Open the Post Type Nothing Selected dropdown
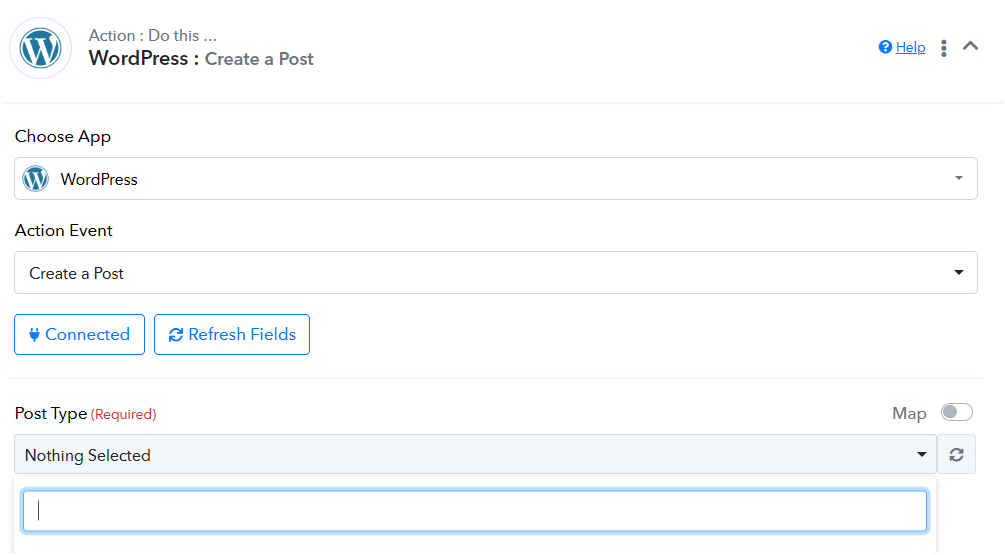The width and height of the screenshot is (1005, 555). [x=476, y=454]
